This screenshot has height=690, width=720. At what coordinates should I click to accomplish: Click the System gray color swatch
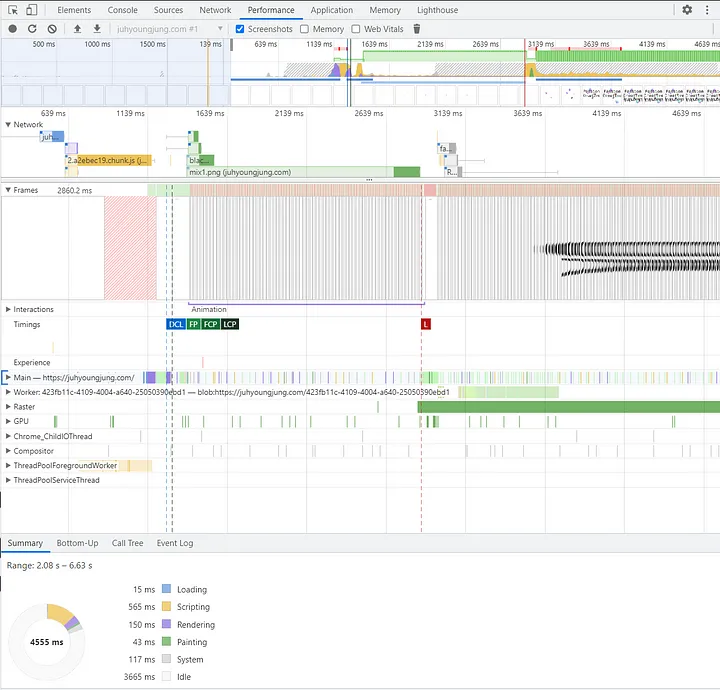coord(166,659)
